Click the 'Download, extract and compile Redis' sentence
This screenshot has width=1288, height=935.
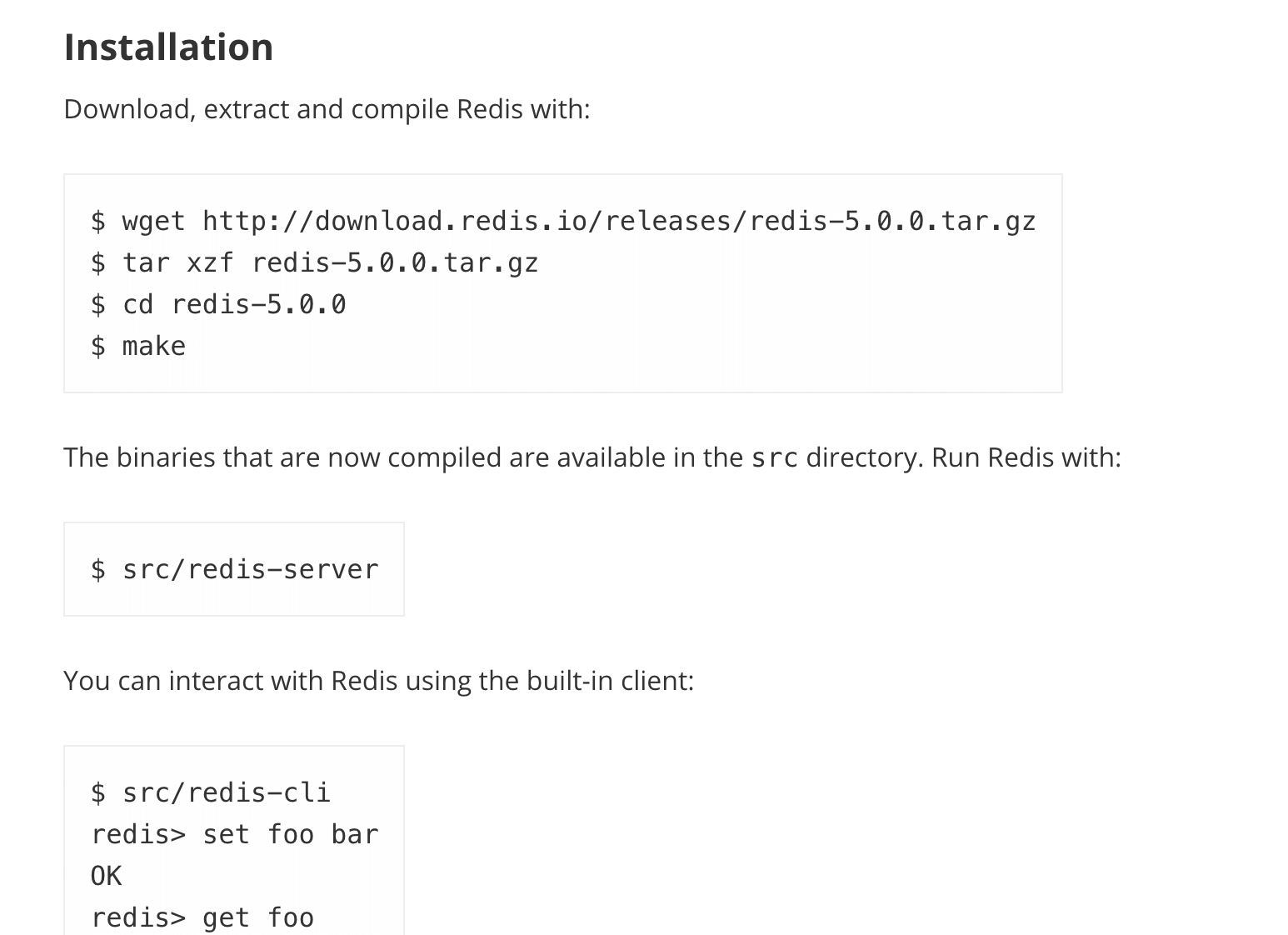[x=327, y=109]
